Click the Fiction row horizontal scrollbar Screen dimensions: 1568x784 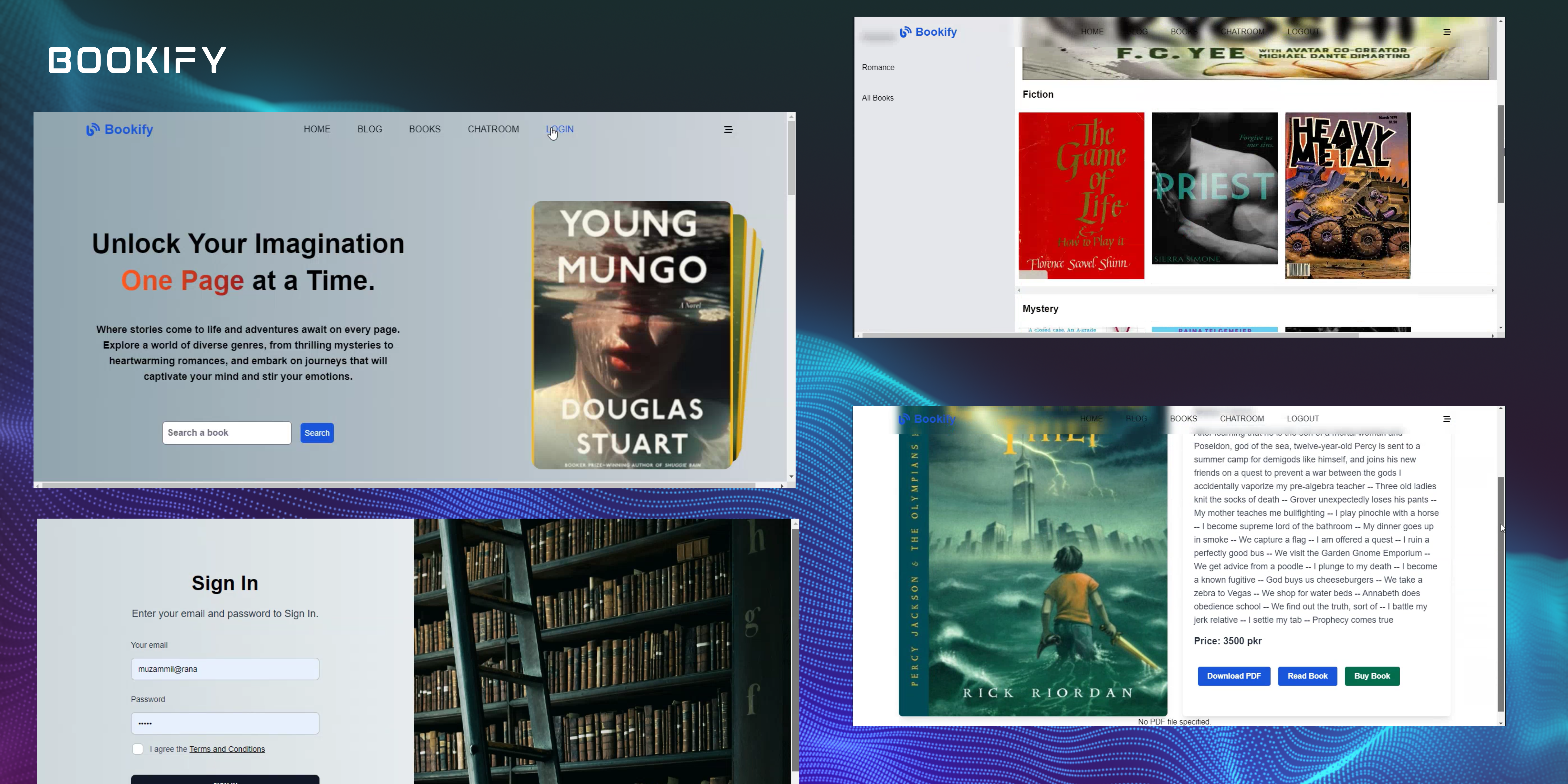[1256, 290]
